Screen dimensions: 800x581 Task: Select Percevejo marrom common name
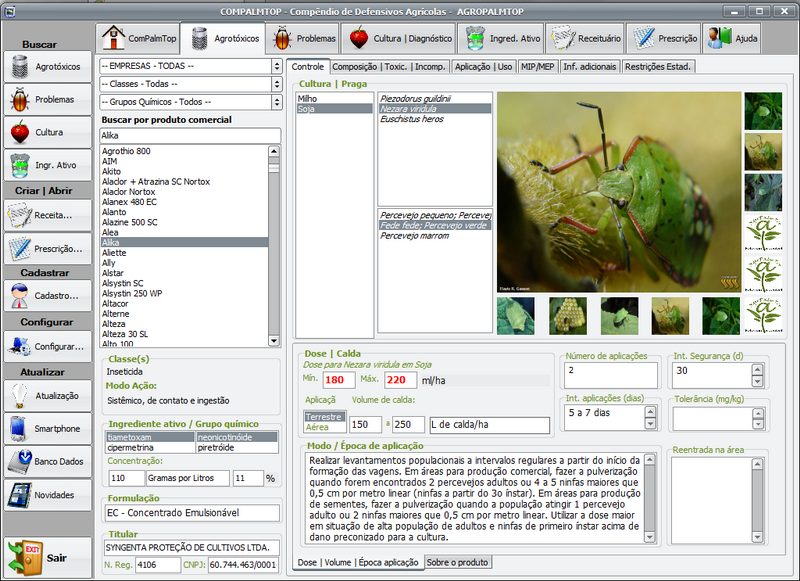click(x=435, y=236)
